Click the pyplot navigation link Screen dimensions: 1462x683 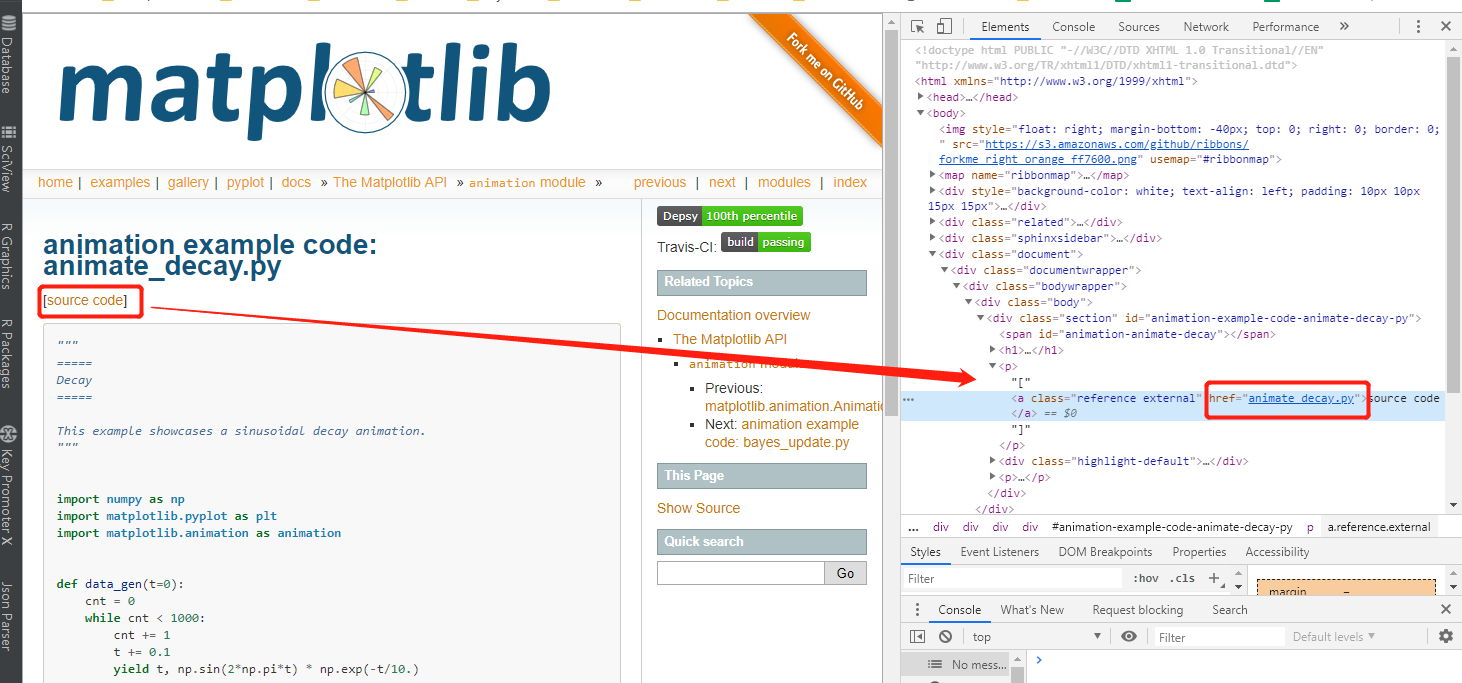click(245, 182)
